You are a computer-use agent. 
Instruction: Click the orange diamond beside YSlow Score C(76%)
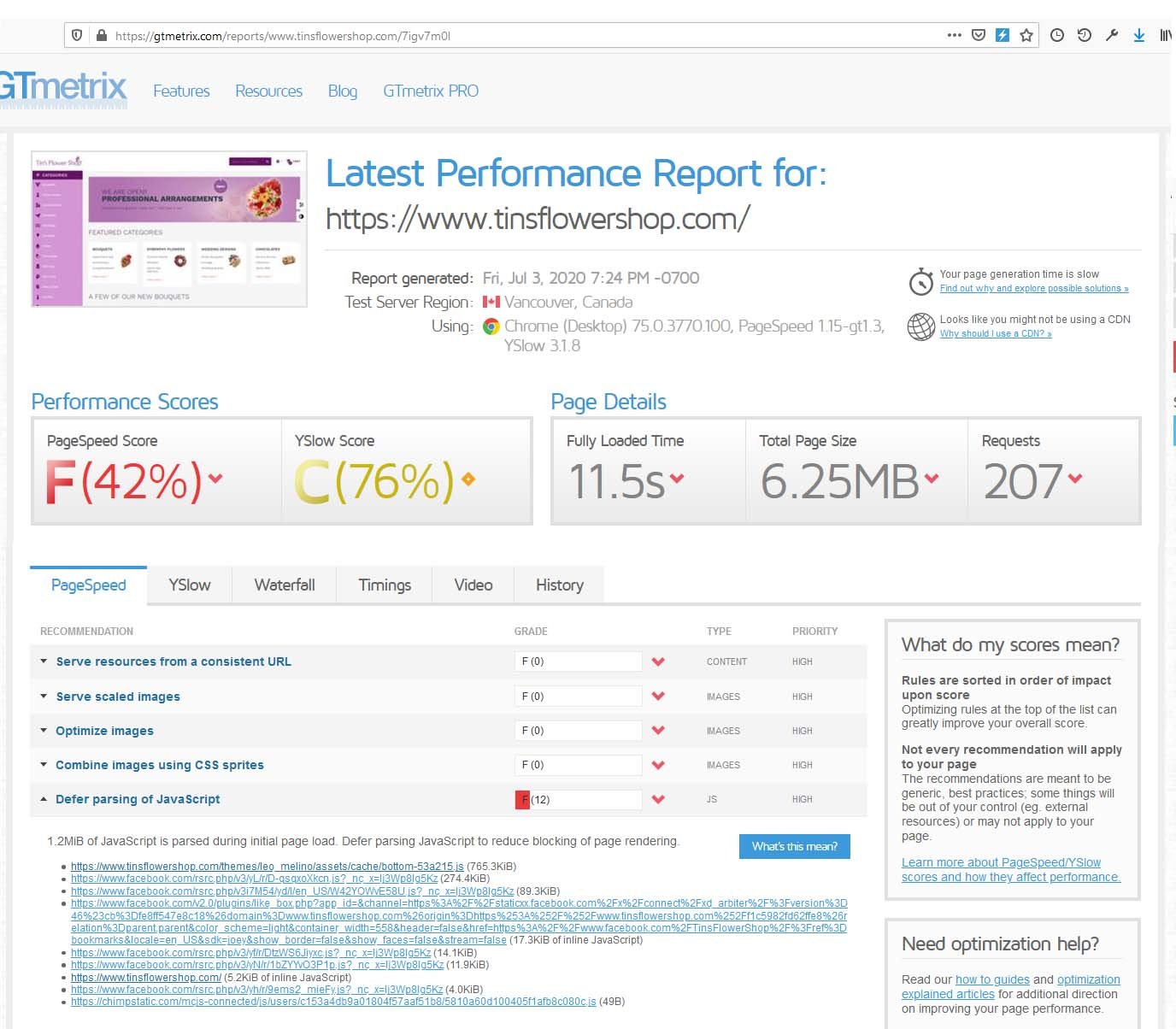[x=467, y=479]
